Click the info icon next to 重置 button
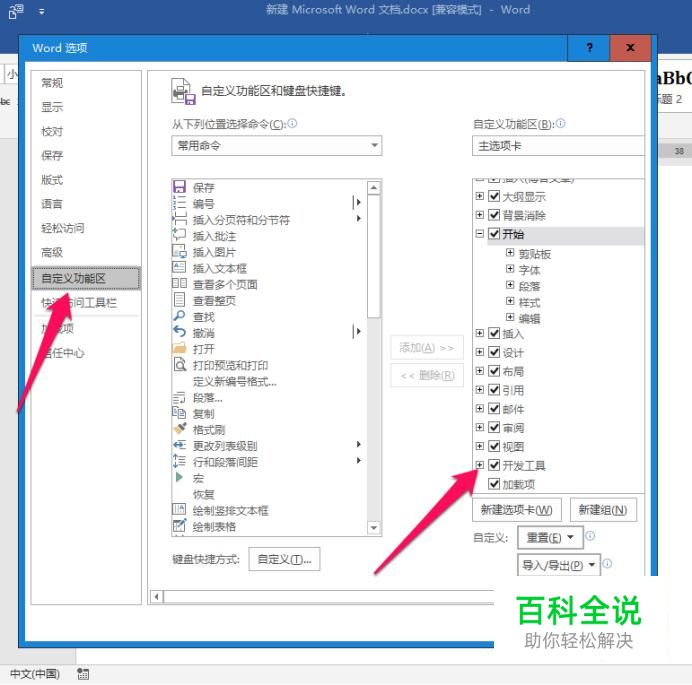Screen dimensions: 692x685 [590, 536]
